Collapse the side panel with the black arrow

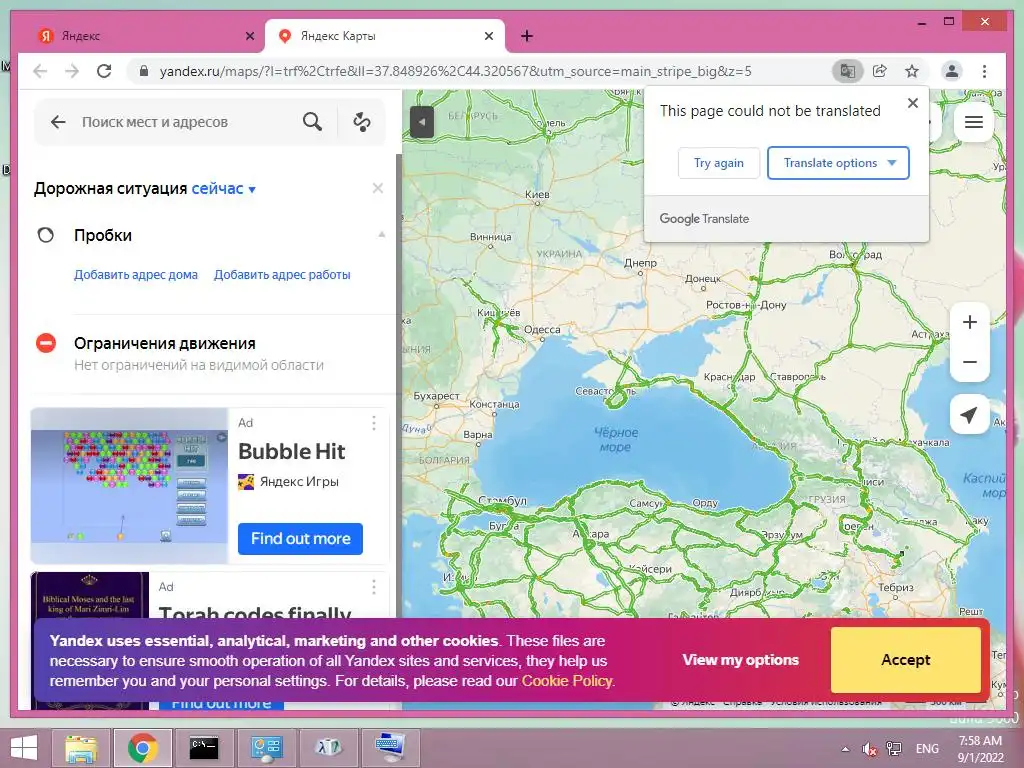pos(422,121)
